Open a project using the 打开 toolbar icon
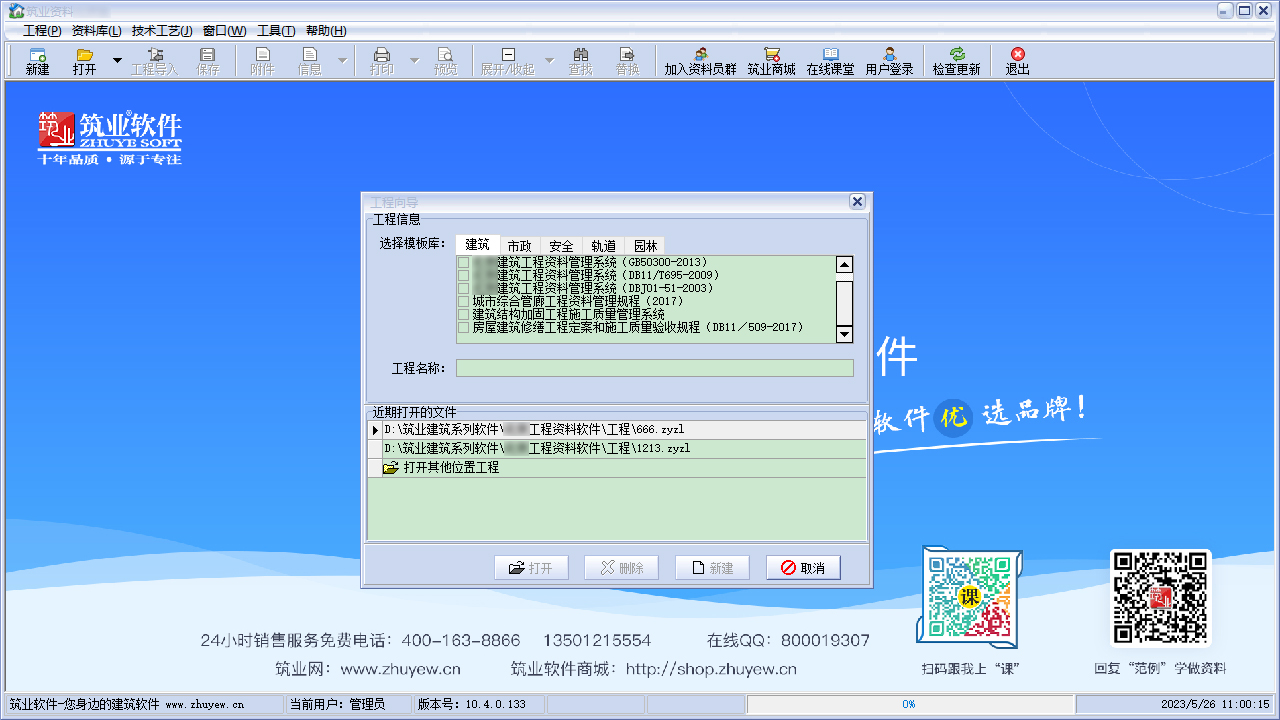 pyautogui.click(x=83, y=60)
